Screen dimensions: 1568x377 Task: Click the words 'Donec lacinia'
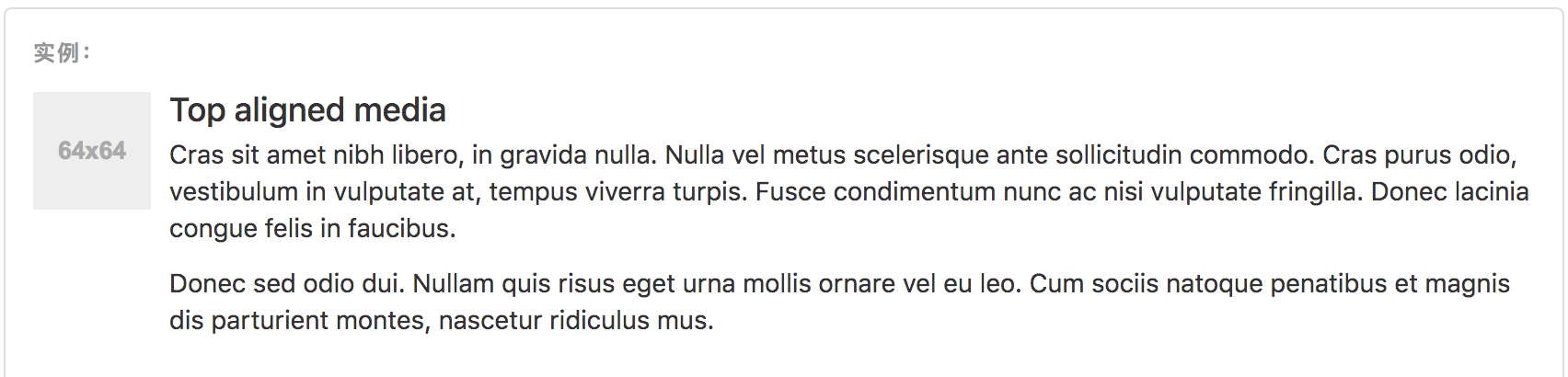(x=1450, y=192)
